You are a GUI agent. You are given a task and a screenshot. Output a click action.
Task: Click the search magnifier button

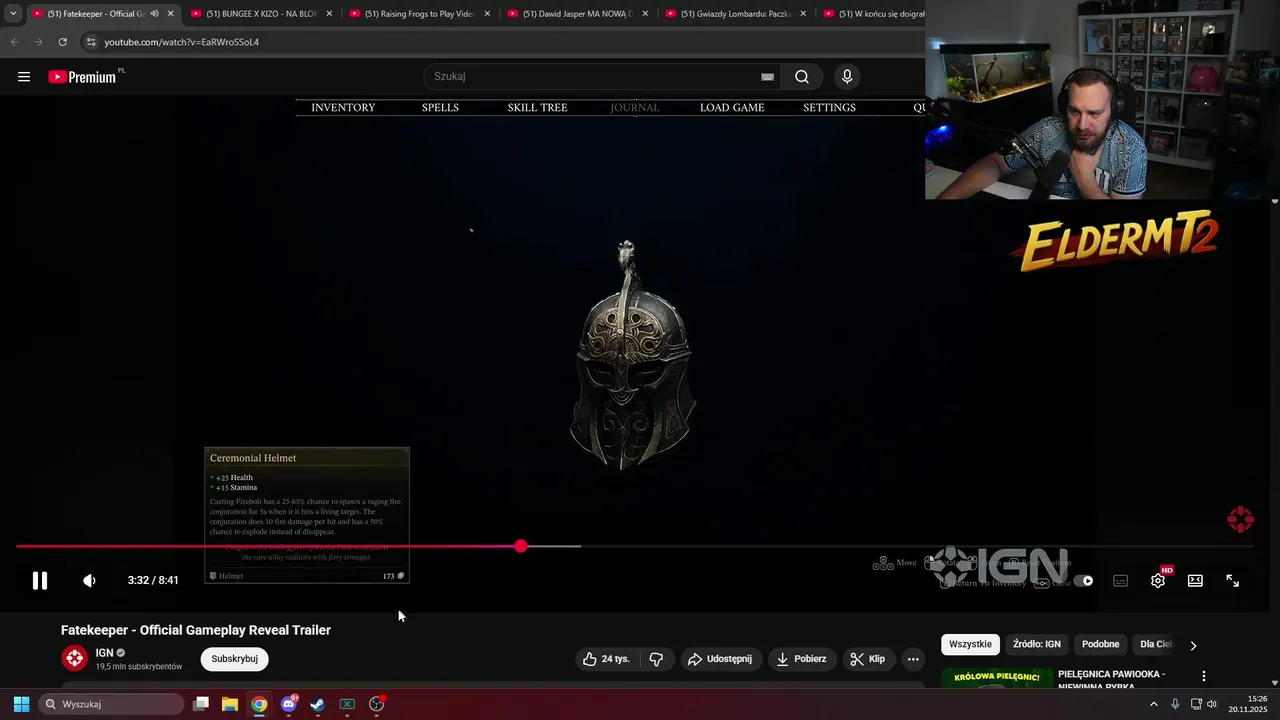(802, 77)
